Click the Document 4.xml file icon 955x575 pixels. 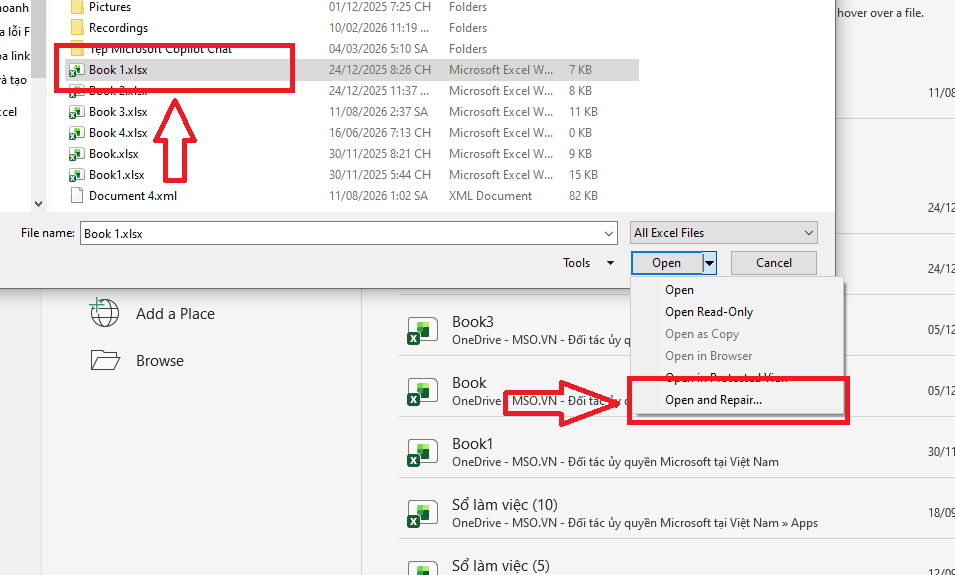[76, 196]
